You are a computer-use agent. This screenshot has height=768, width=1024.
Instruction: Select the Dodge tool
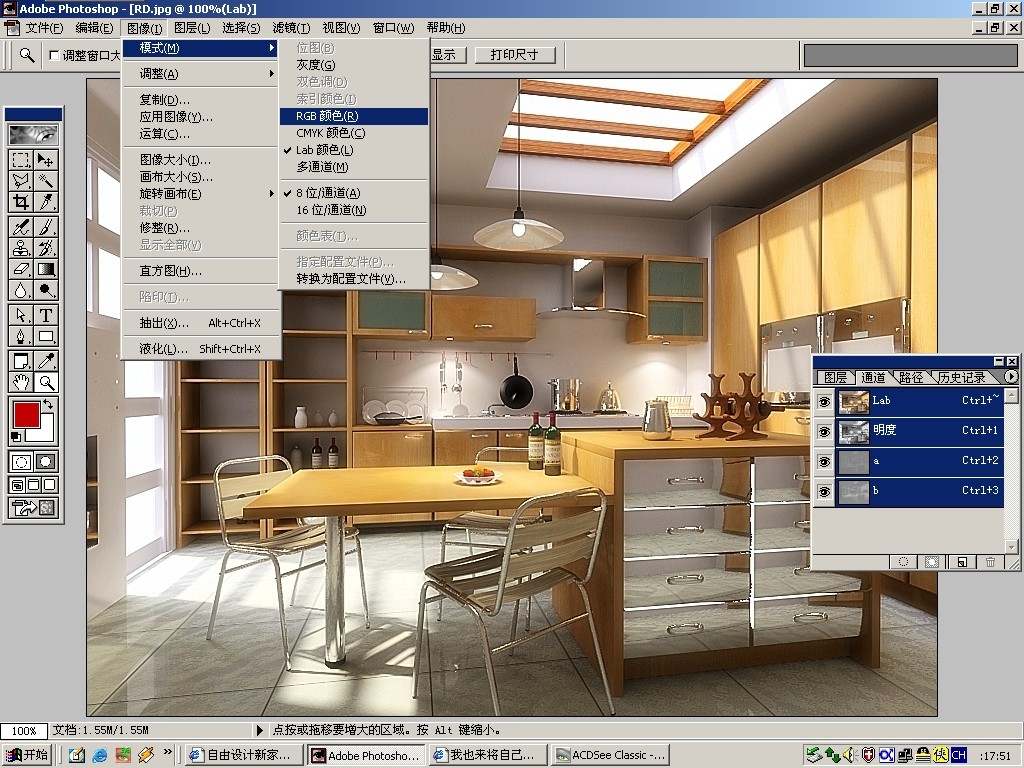[x=46, y=290]
